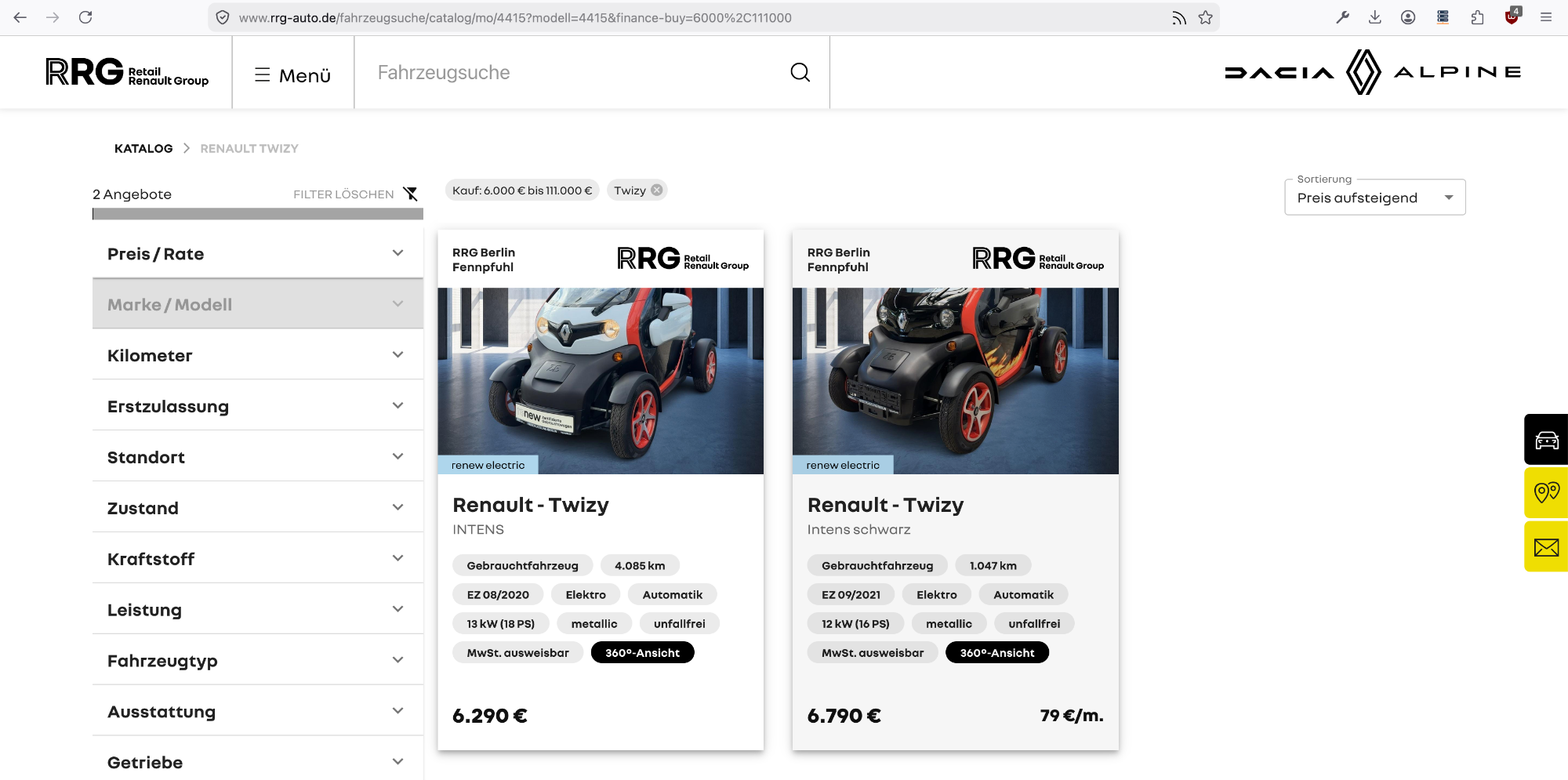Click the yellow location pins side button
1568x780 pixels.
(x=1546, y=492)
